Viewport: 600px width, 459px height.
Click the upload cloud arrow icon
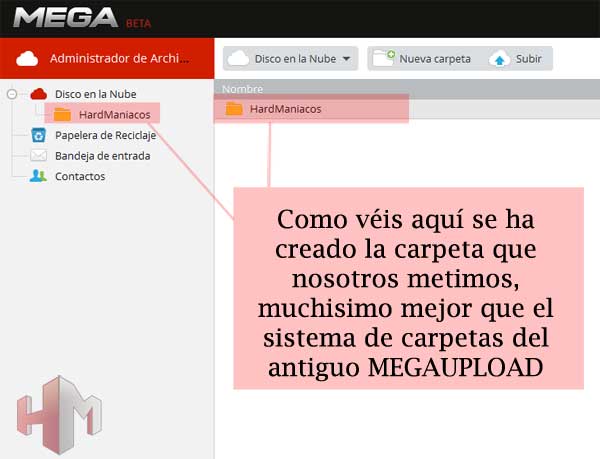(499, 59)
